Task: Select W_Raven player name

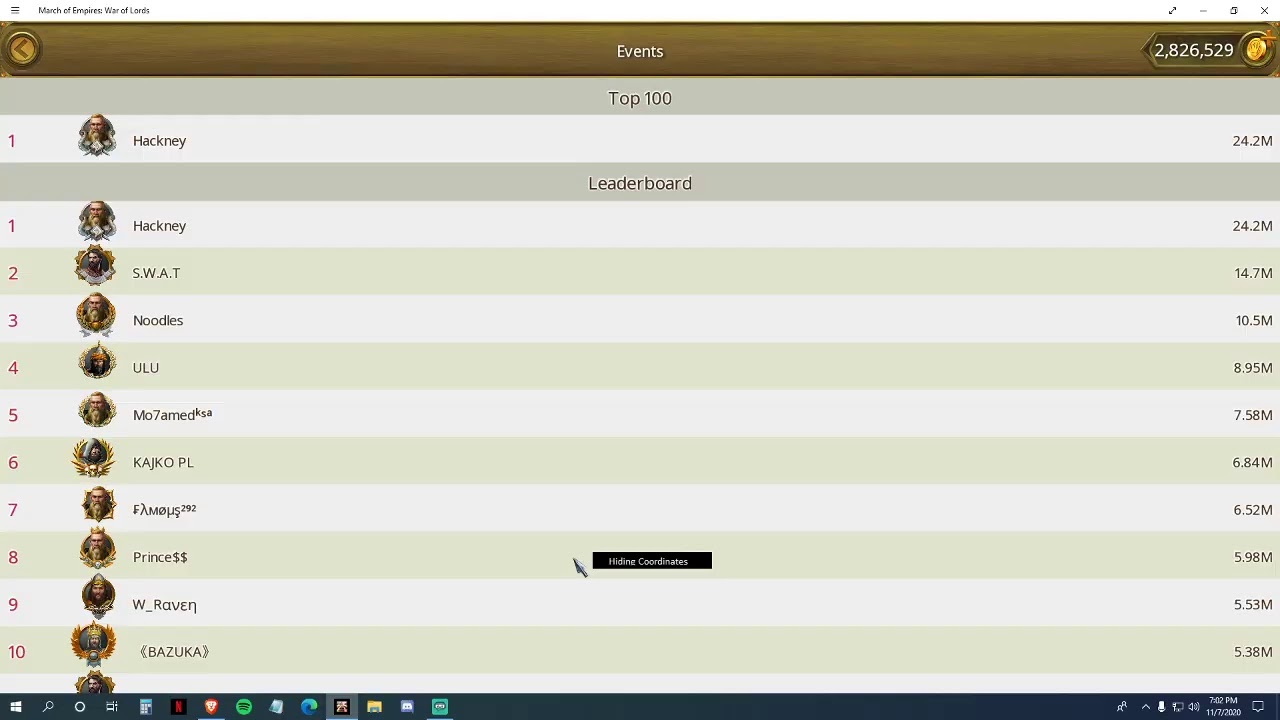Action: coord(164,605)
